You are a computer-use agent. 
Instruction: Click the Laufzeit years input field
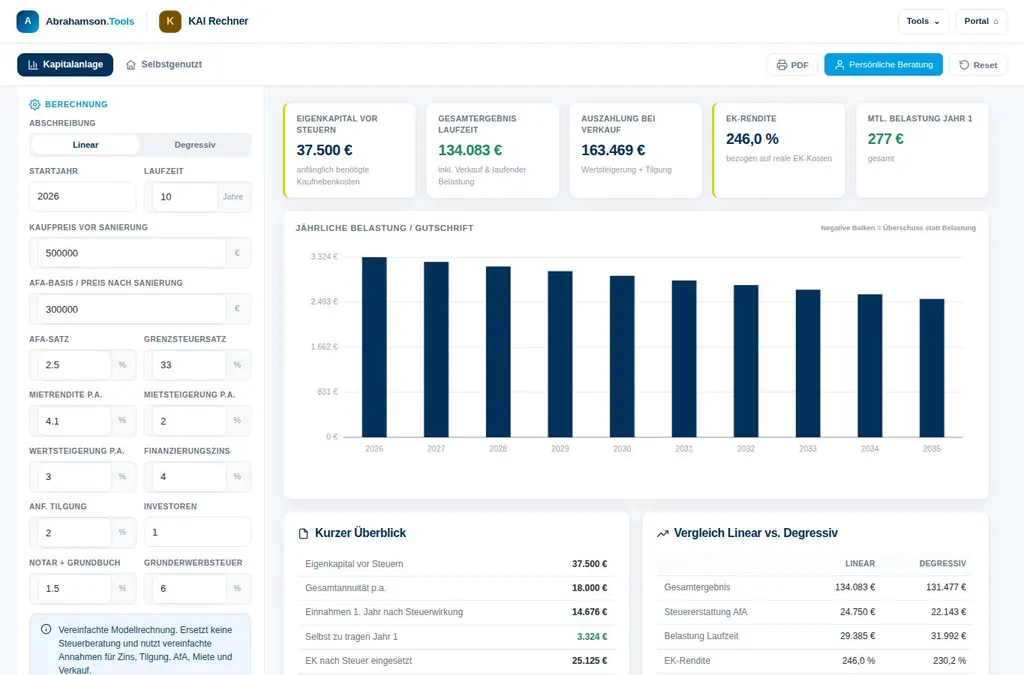coord(185,196)
